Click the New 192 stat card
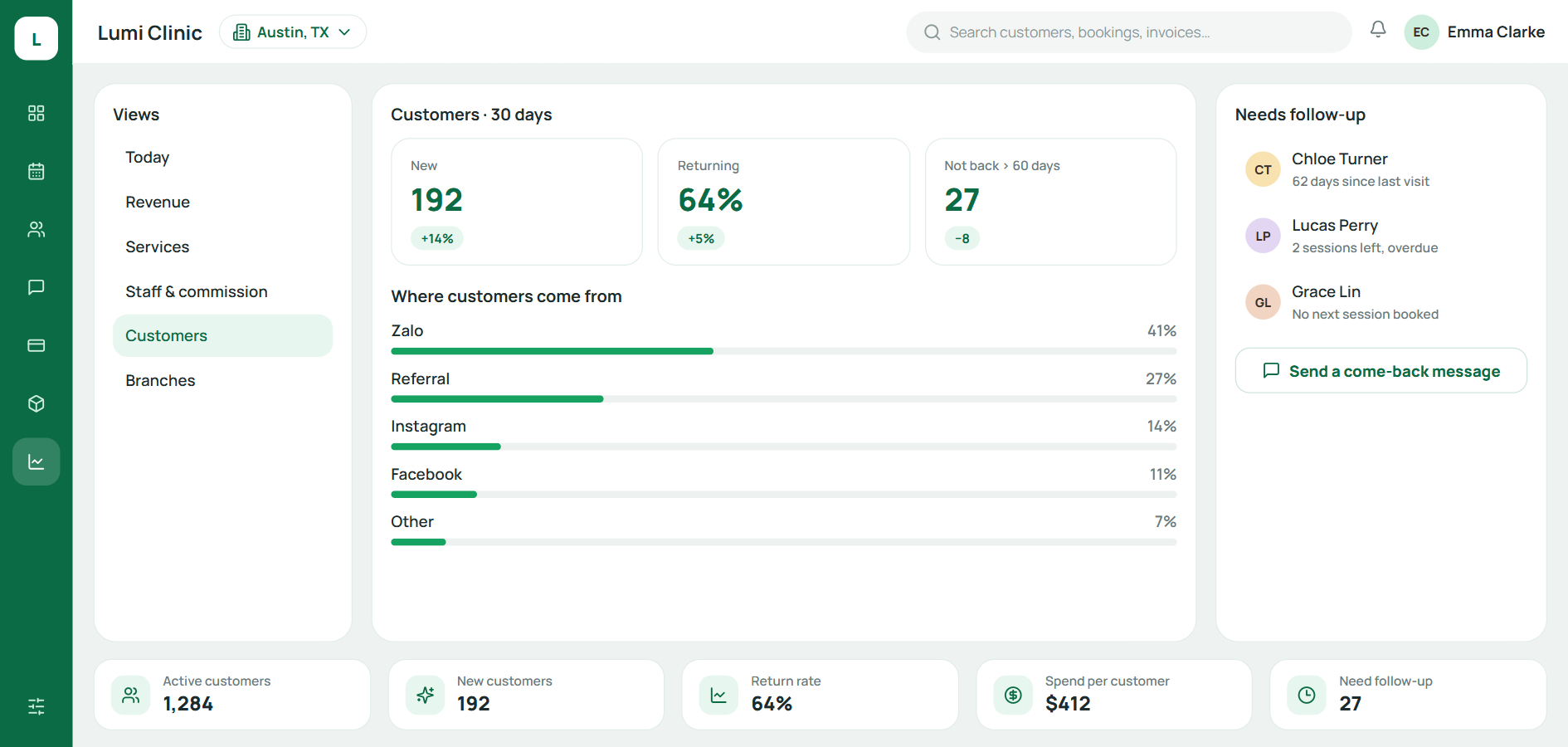The height and width of the screenshot is (747, 1568). pos(517,202)
